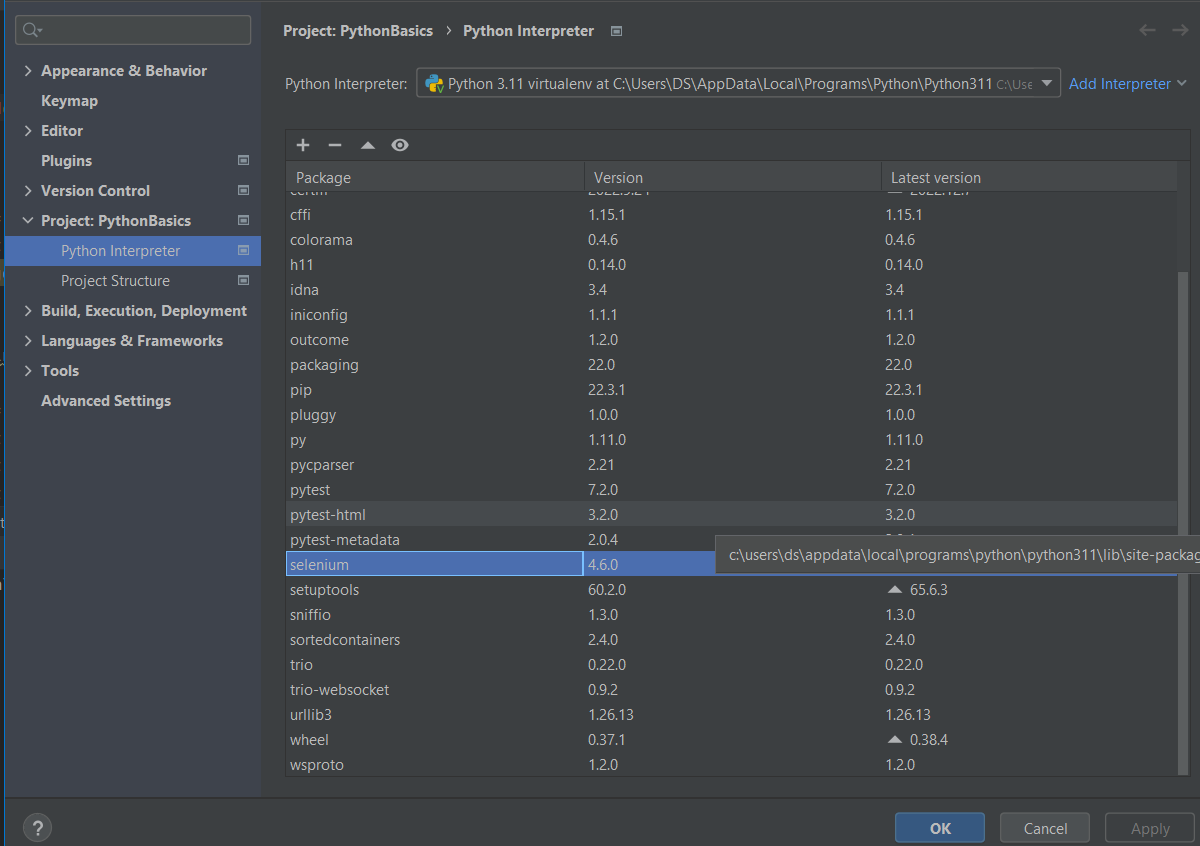Click the plus icon to install a package

coord(303,145)
